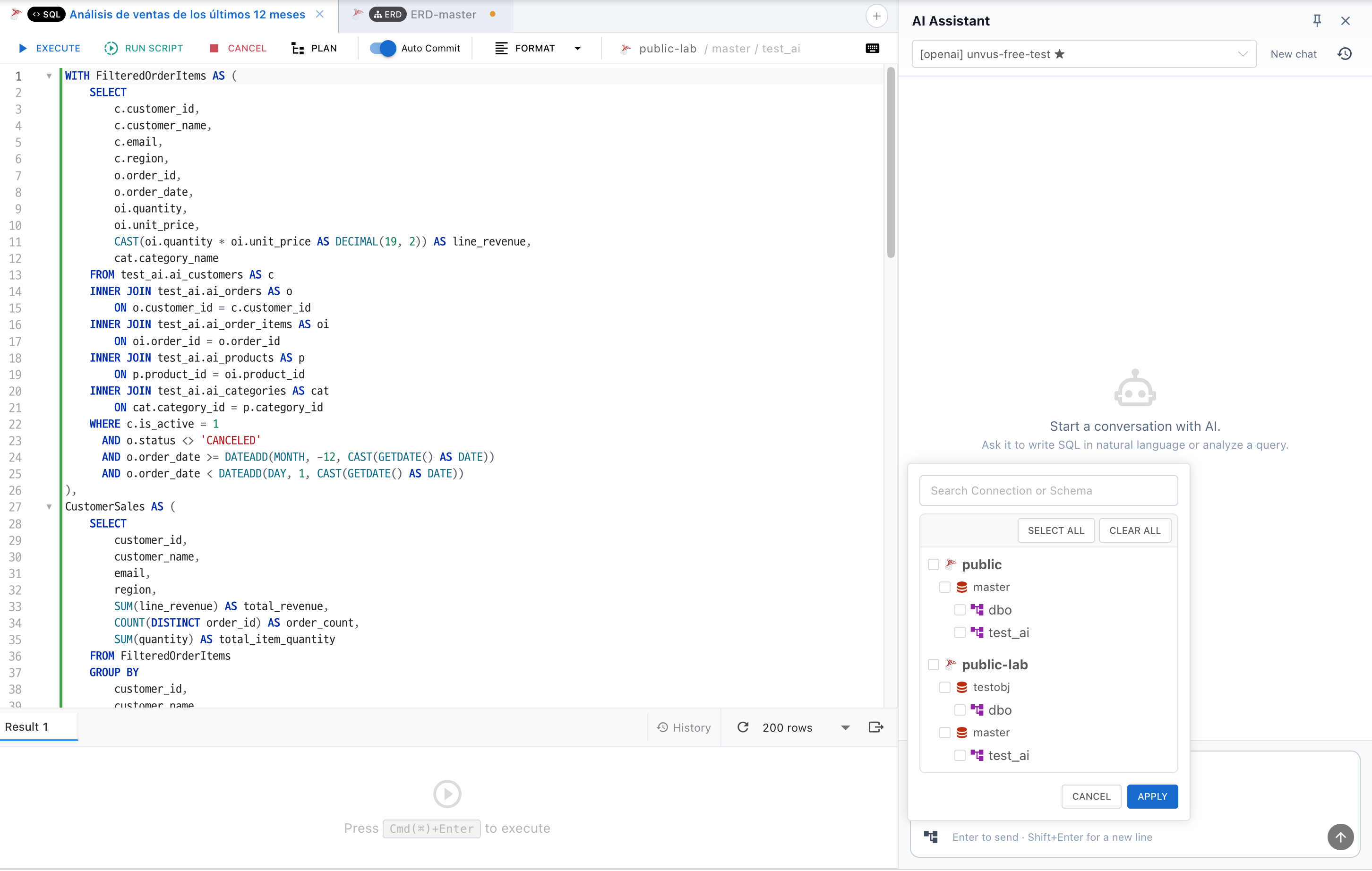
Task: Click the public connection icon in tree
Action: point(950,564)
